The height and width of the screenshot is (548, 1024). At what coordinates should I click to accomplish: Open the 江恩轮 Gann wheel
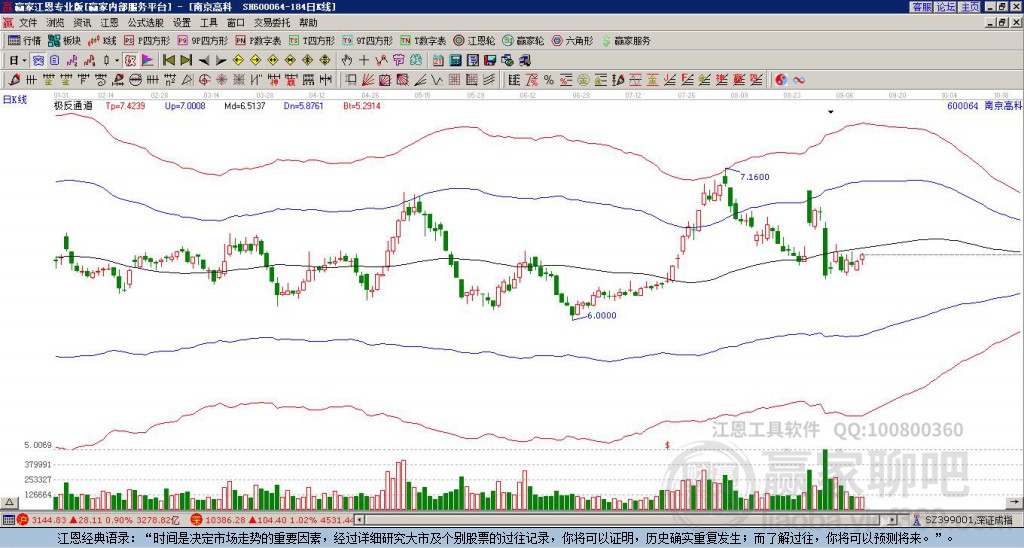(x=474, y=40)
